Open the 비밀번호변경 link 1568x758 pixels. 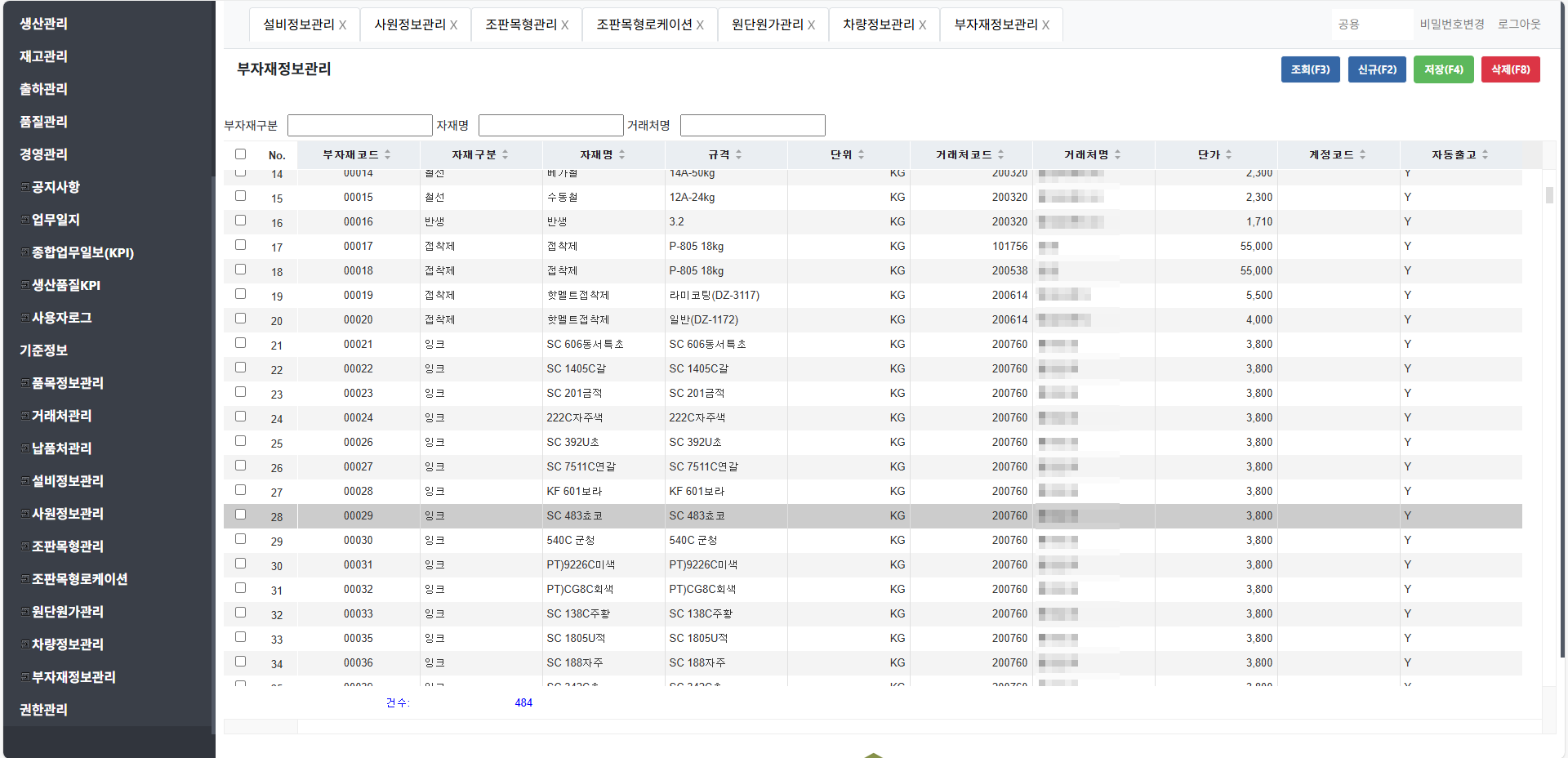1451,25
